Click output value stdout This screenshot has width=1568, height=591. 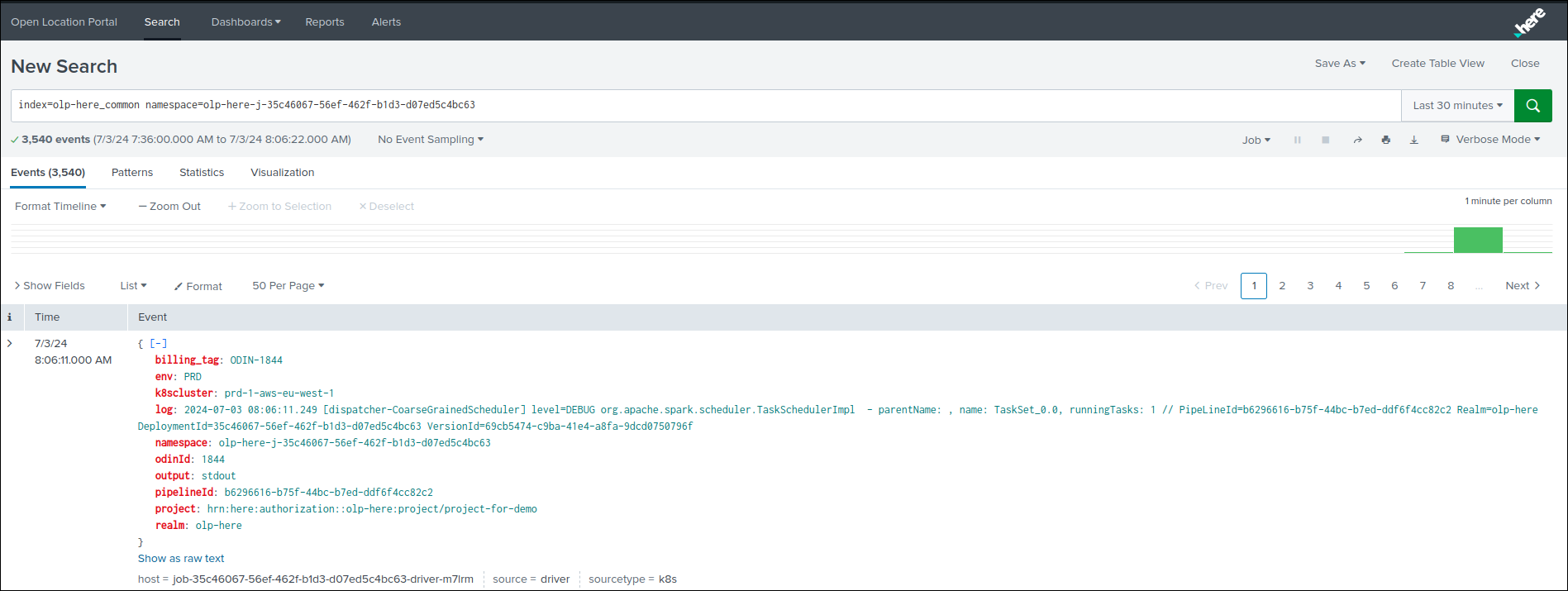[x=219, y=476]
